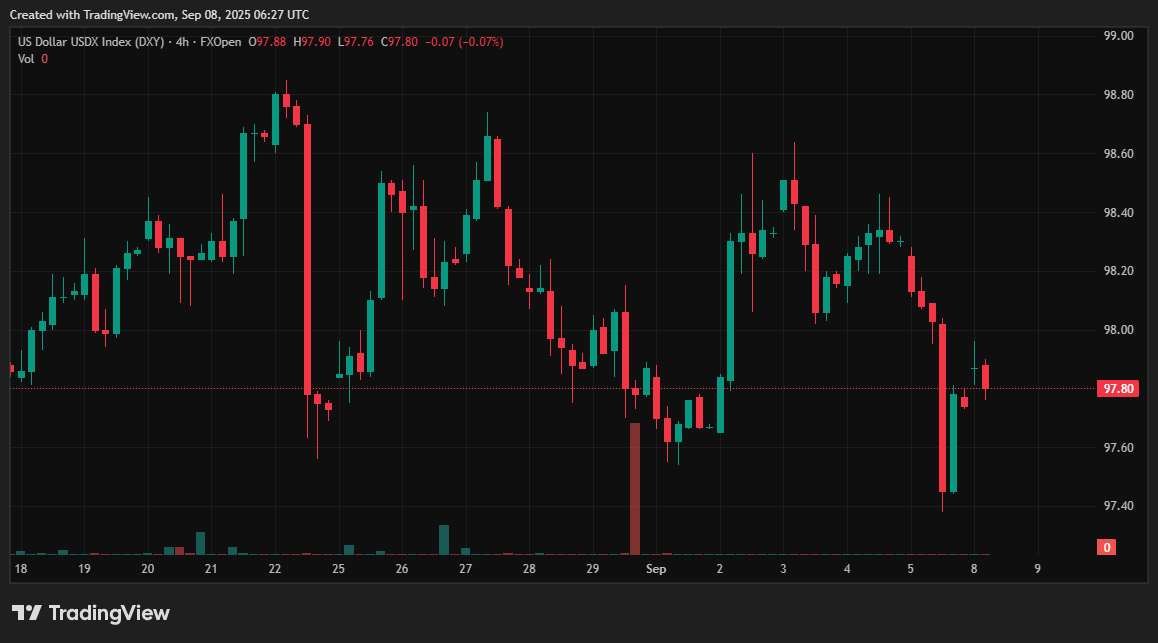Click the change value -0.07 (-0.07%)
Image resolution: width=1158 pixels, height=643 pixels.
pos(465,42)
